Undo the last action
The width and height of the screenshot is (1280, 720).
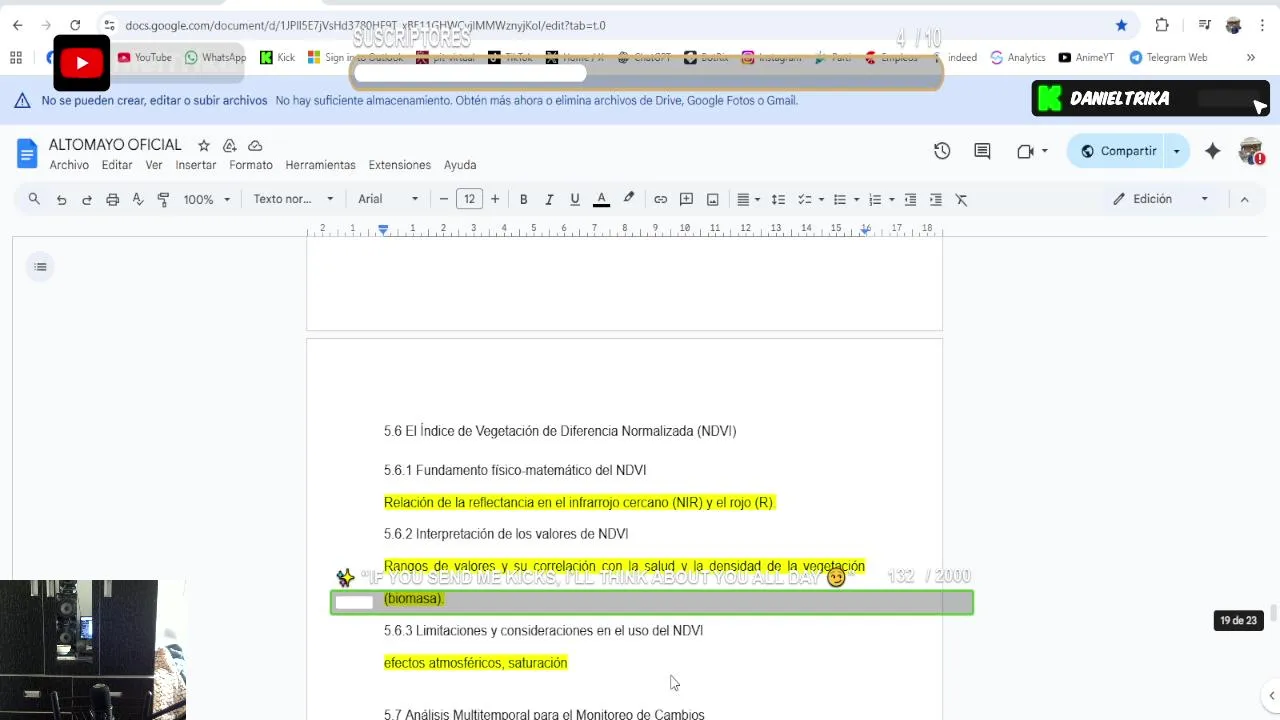[61, 199]
